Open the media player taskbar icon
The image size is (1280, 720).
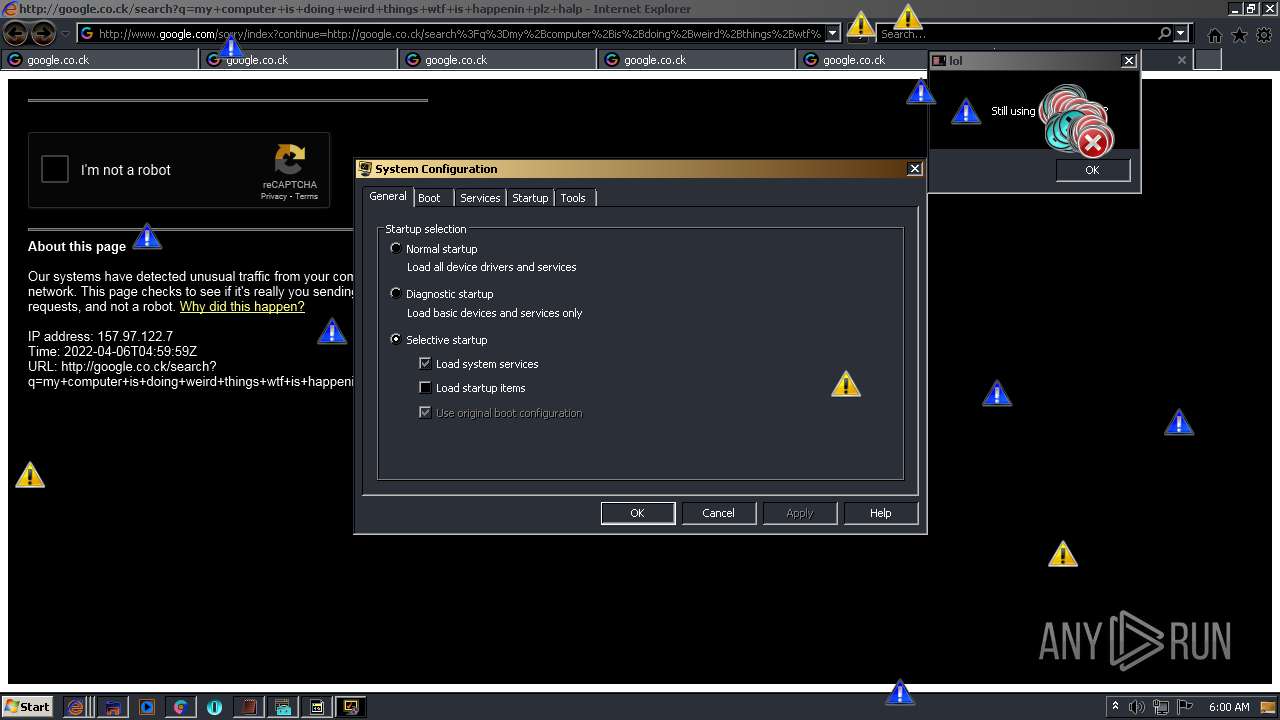coord(147,707)
